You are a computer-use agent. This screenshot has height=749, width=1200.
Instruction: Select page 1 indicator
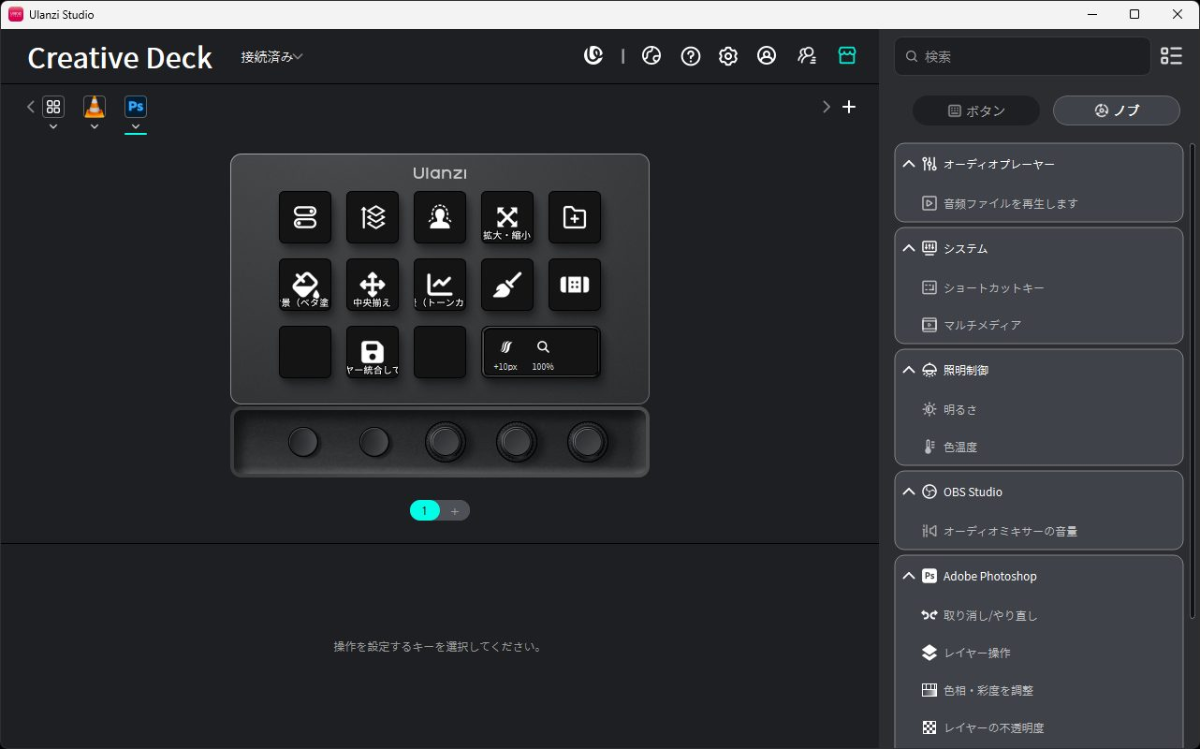(x=424, y=511)
